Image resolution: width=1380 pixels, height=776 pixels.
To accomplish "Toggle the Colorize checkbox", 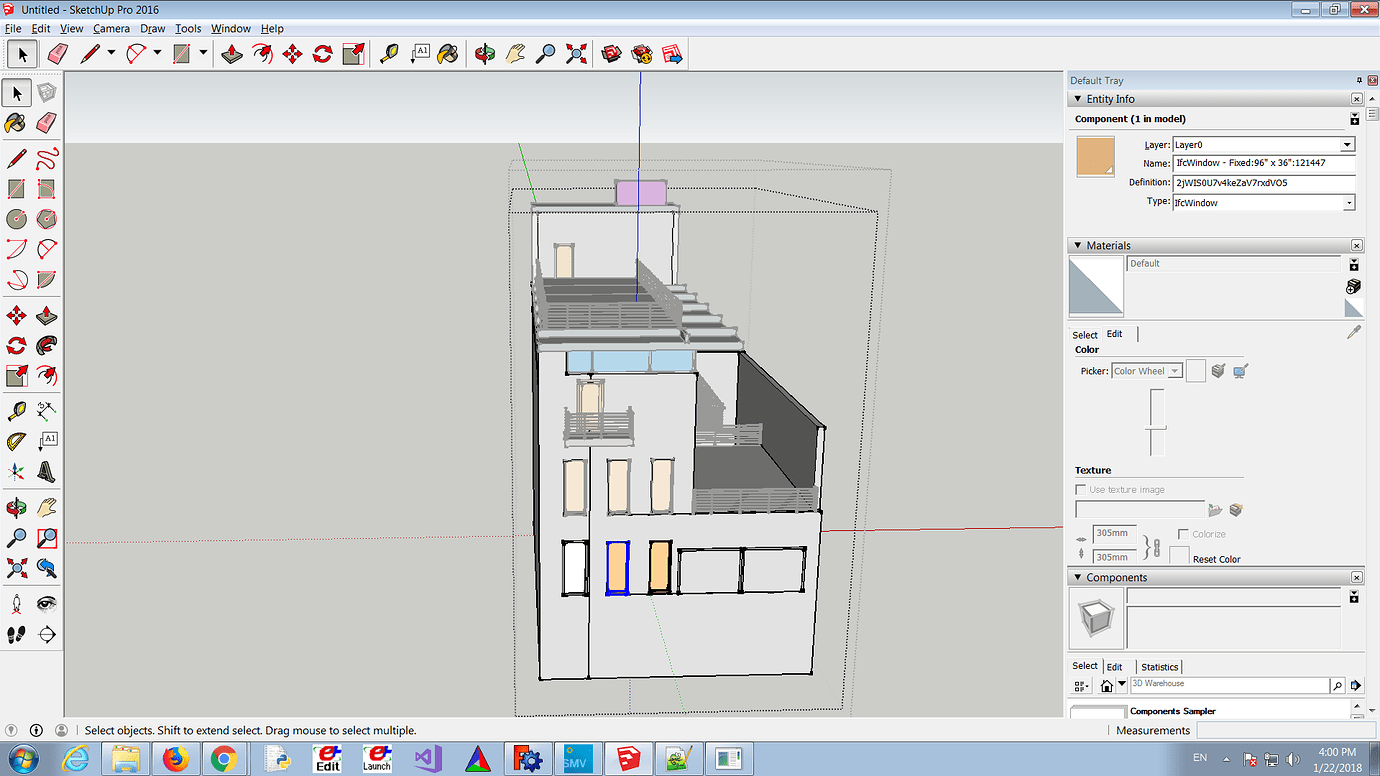I will (x=1181, y=532).
